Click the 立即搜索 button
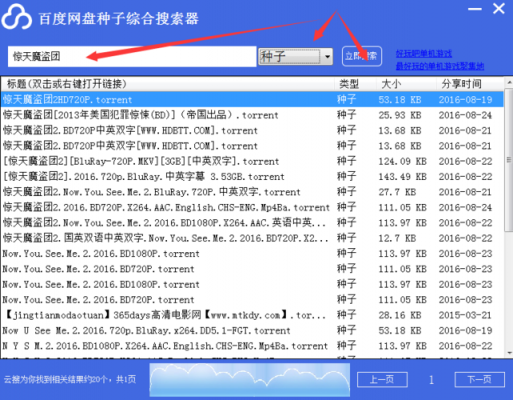 (362, 56)
